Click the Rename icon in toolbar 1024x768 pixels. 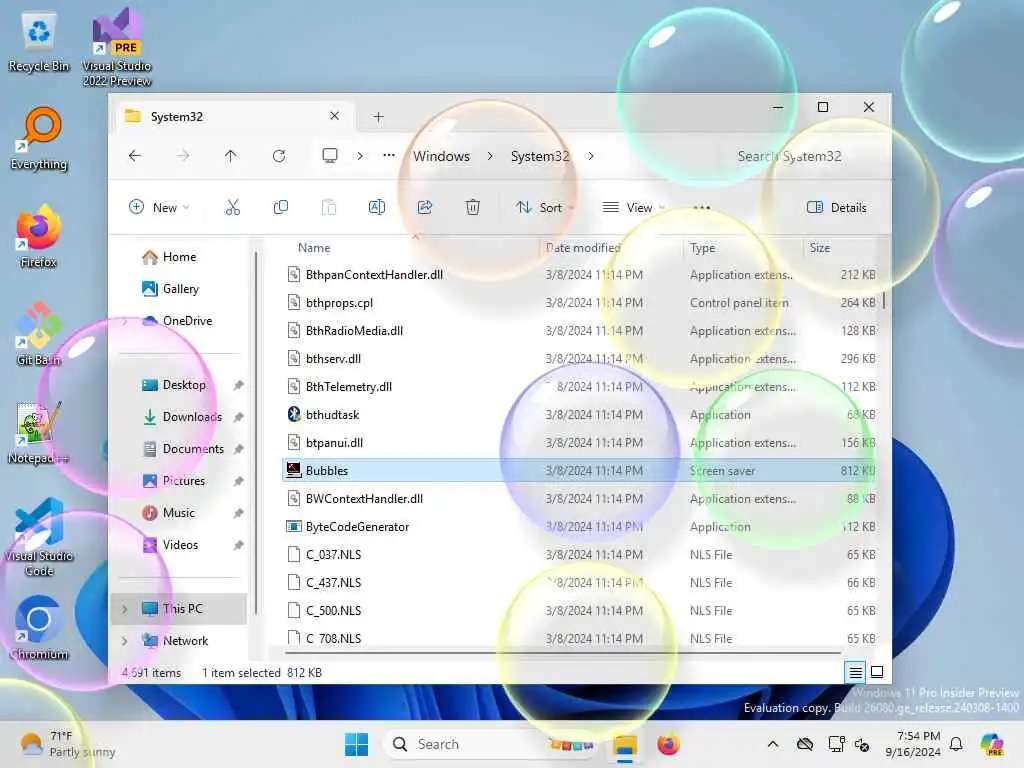377,208
